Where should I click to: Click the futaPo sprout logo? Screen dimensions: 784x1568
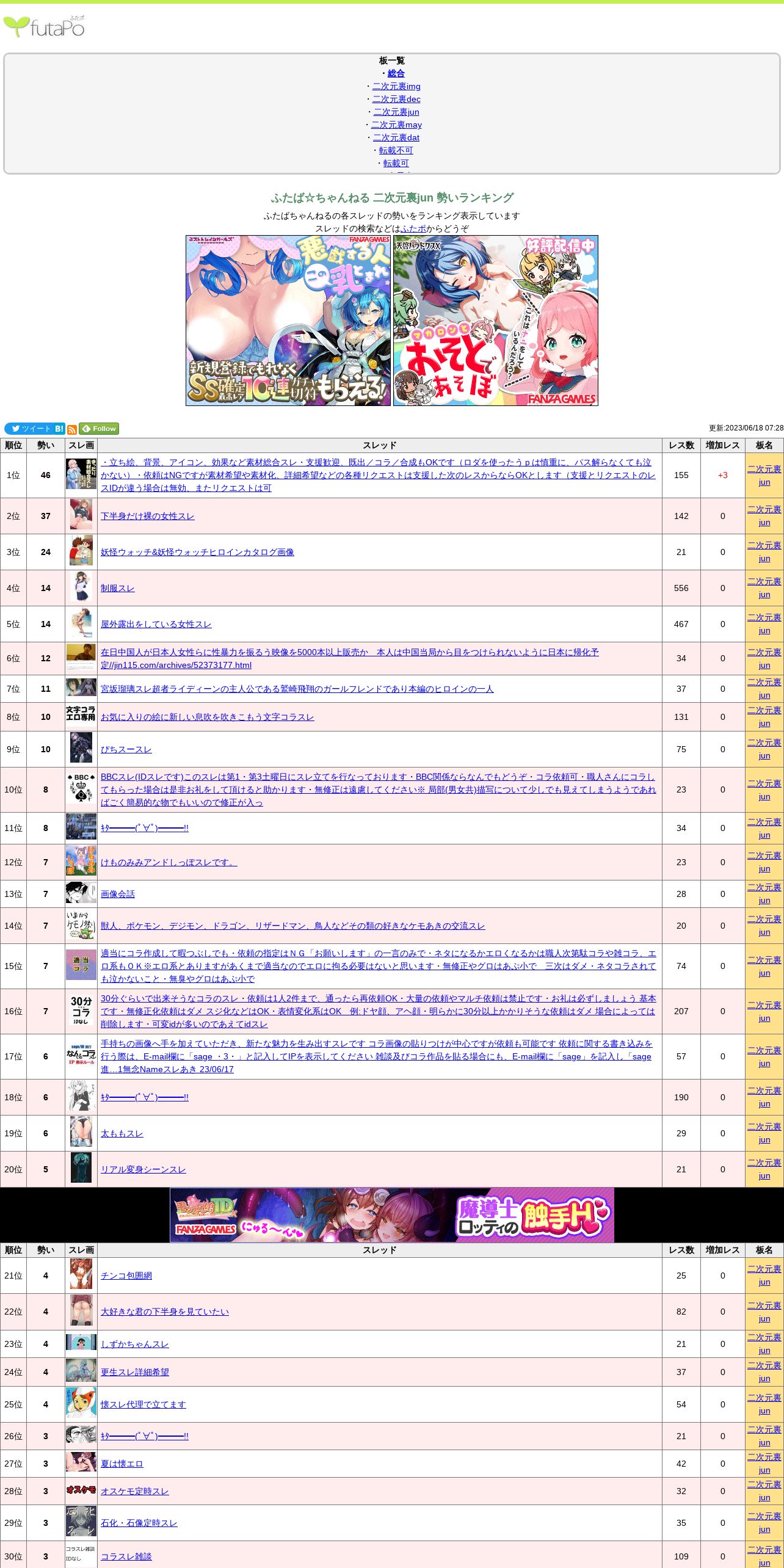point(44,26)
